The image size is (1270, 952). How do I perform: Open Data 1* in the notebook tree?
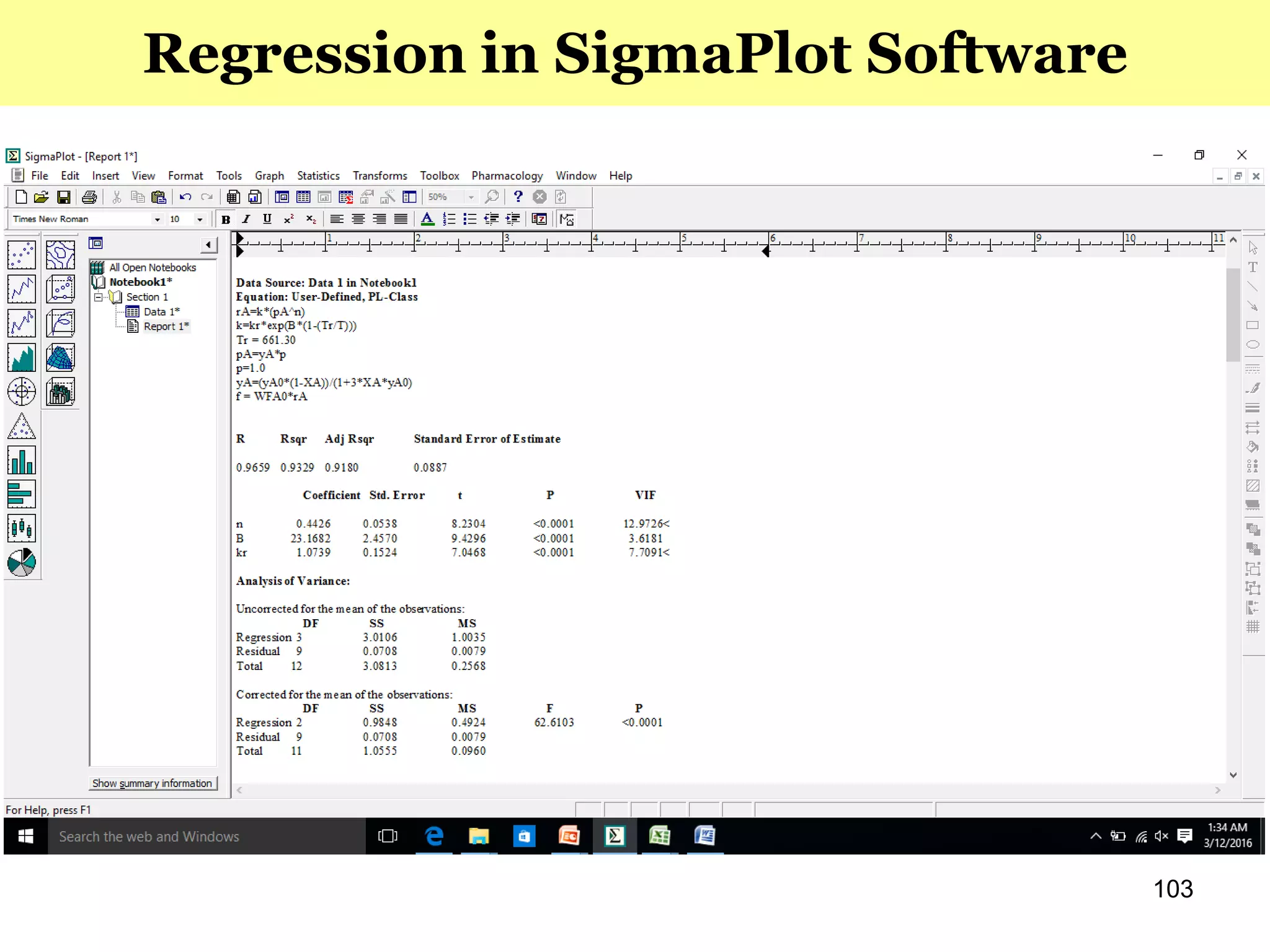pyautogui.click(x=161, y=312)
